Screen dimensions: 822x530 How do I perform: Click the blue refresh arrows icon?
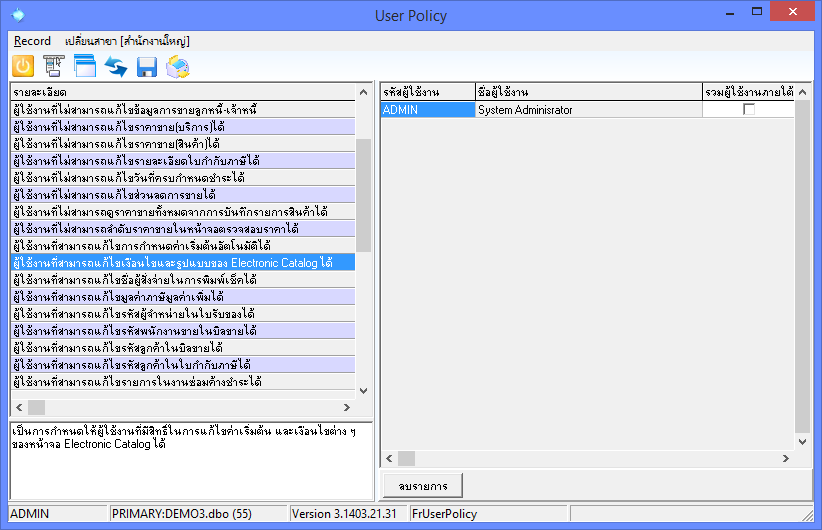click(116, 67)
